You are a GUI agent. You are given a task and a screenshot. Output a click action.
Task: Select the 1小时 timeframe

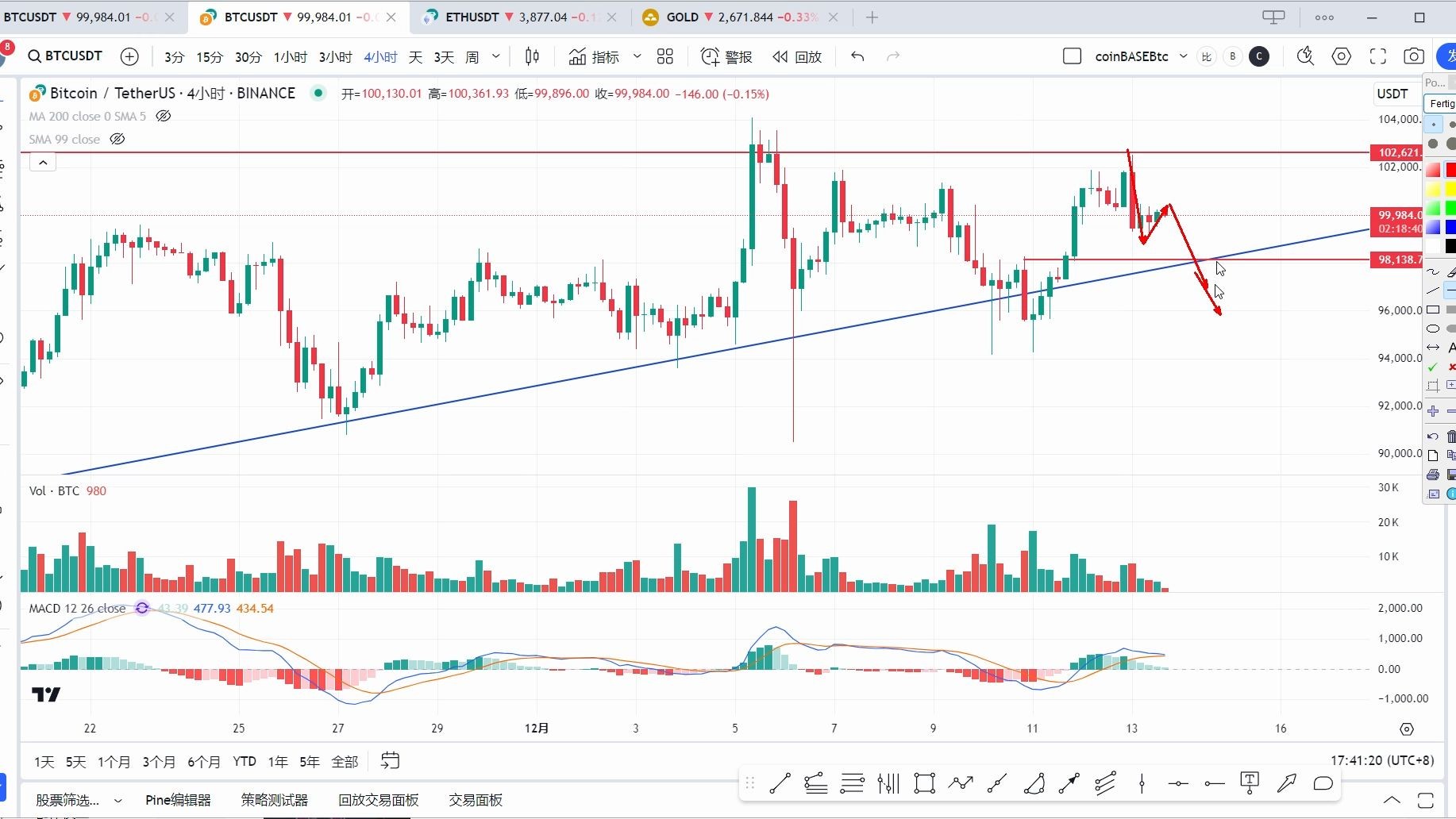pos(291,57)
